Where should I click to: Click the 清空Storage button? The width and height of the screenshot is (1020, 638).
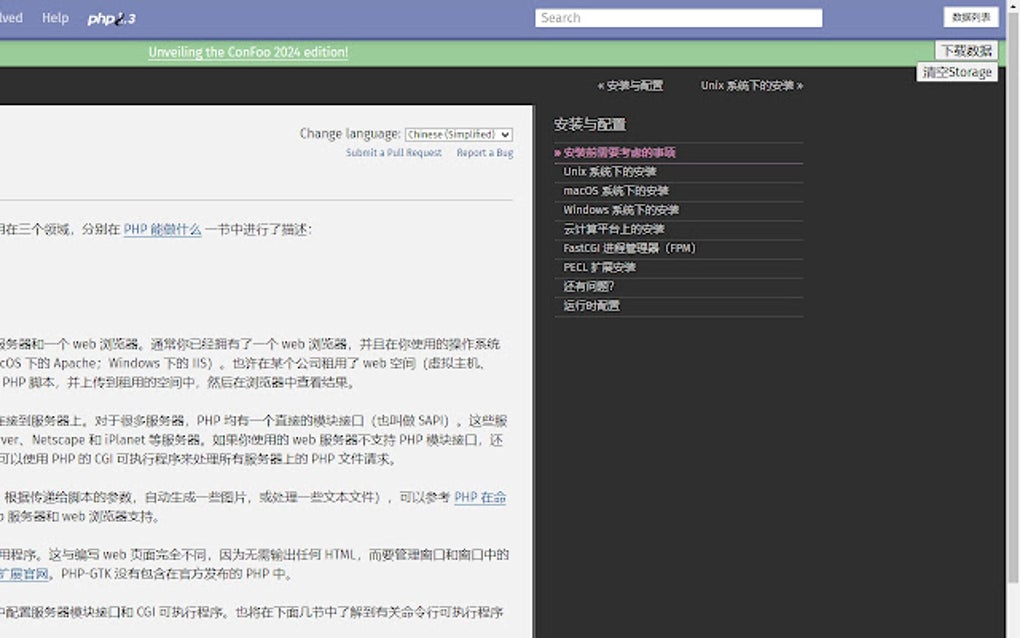(957, 71)
